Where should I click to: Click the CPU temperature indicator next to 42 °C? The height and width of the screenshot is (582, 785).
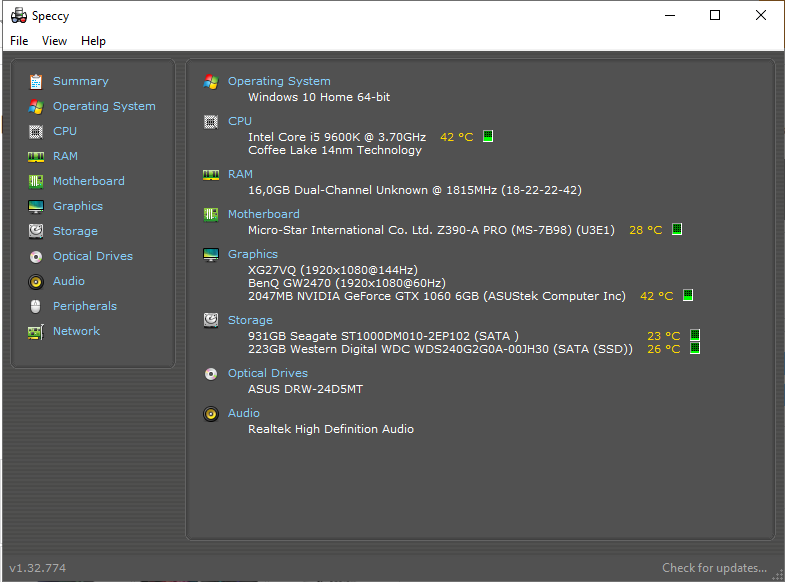coord(488,136)
